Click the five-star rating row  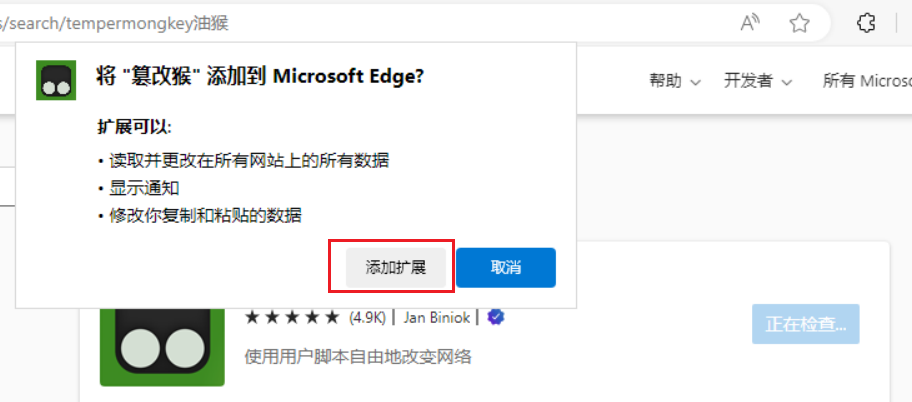pyautogui.click(x=292, y=318)
